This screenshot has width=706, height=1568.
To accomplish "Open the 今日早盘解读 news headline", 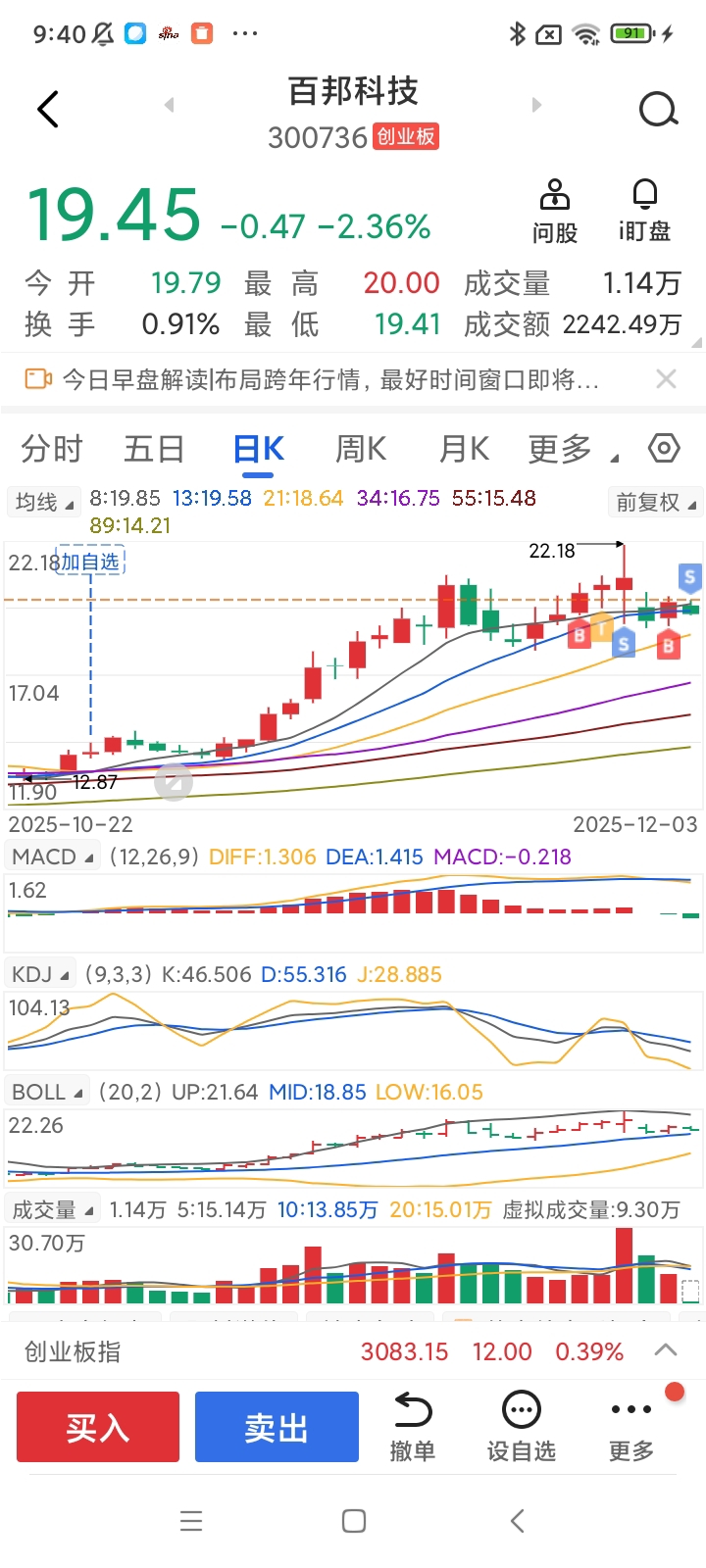I will click(330, 379).
